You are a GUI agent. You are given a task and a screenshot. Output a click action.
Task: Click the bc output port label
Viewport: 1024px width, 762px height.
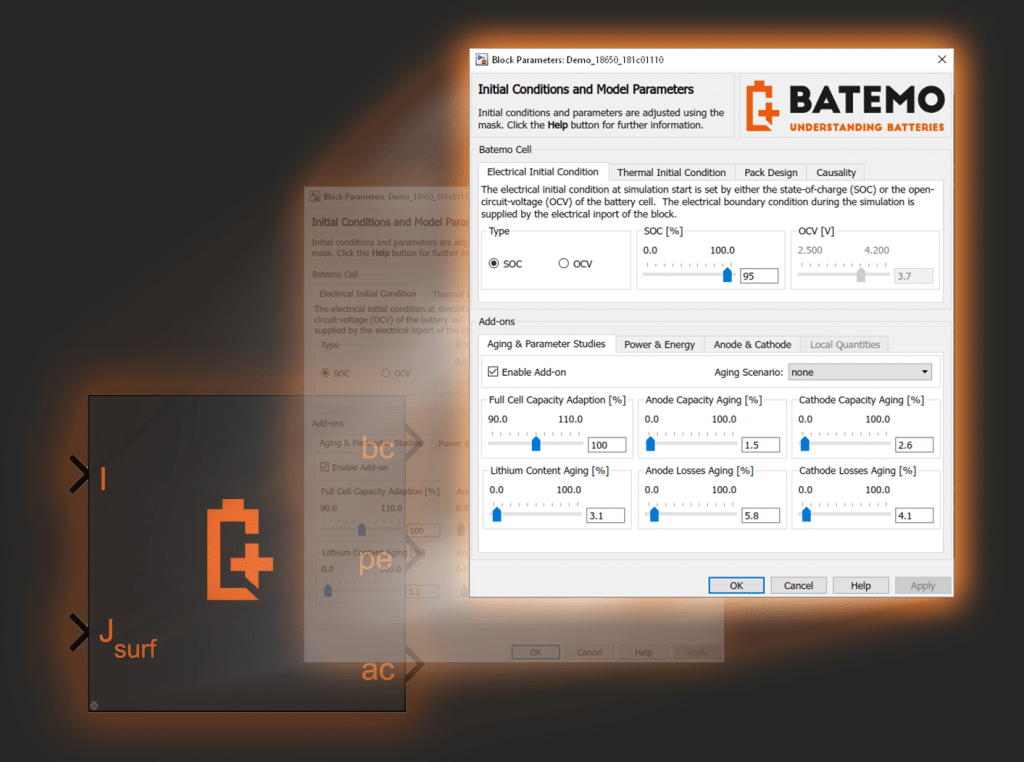point(378,448)
